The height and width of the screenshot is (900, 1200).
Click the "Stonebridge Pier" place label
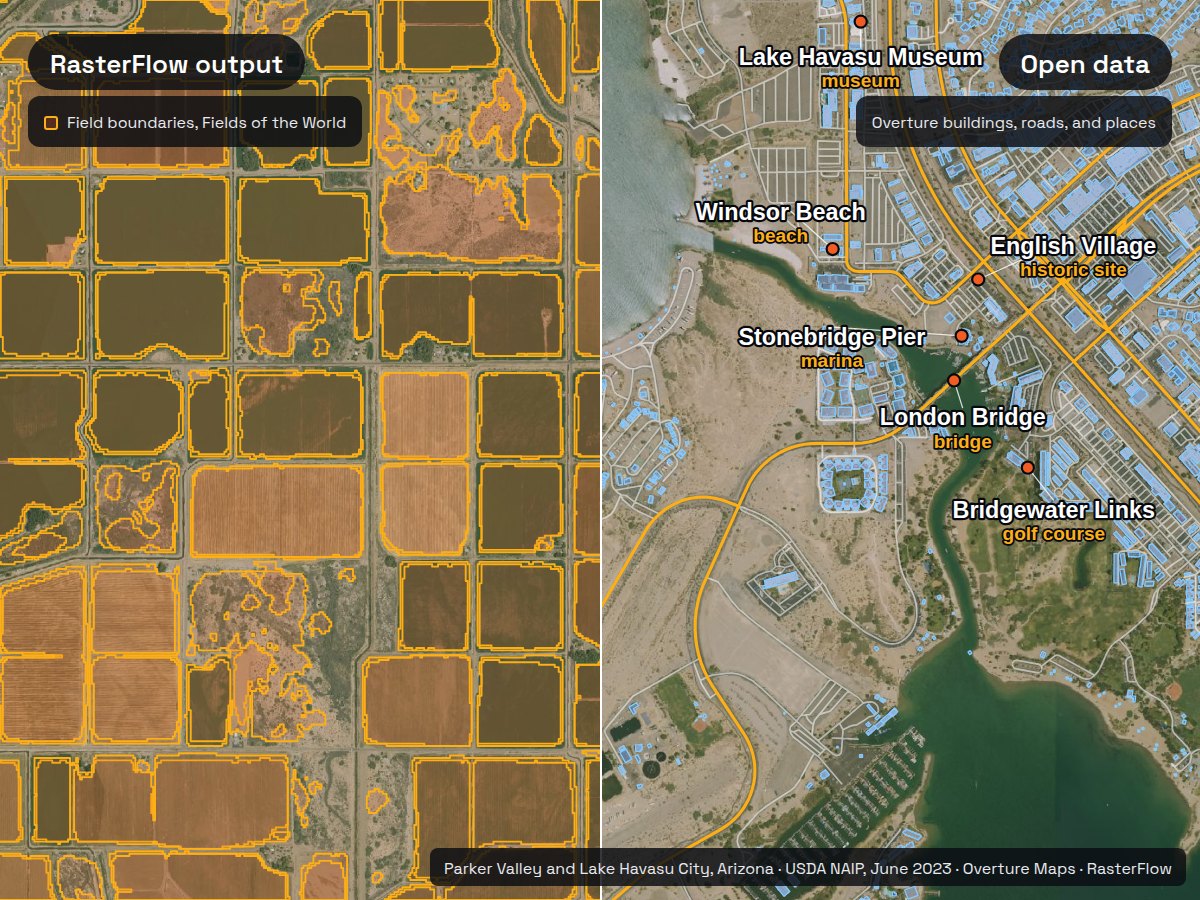pyautogui.click(x=832, y=337)
